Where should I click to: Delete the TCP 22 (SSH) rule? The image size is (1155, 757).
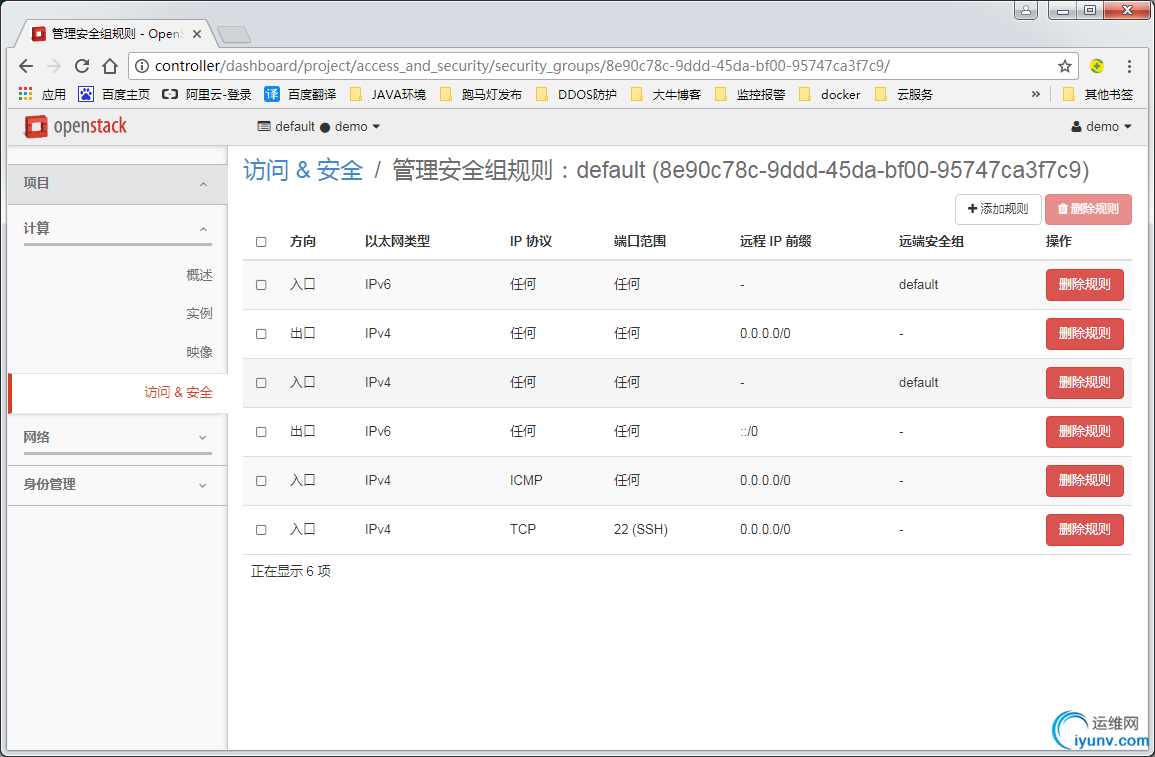point(1084,530)
